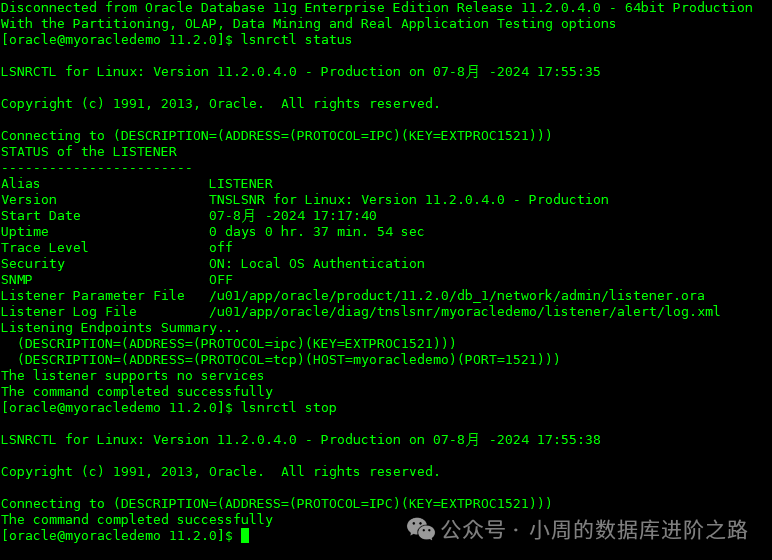Select the lowercase PROTOCOL=ipc endpoint line

236,343
